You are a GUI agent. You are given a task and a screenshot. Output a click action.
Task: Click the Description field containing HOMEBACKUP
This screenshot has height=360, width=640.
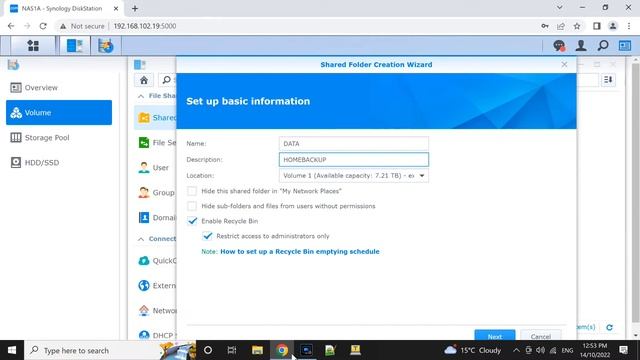pyautogui.click(x=353, y=160)
